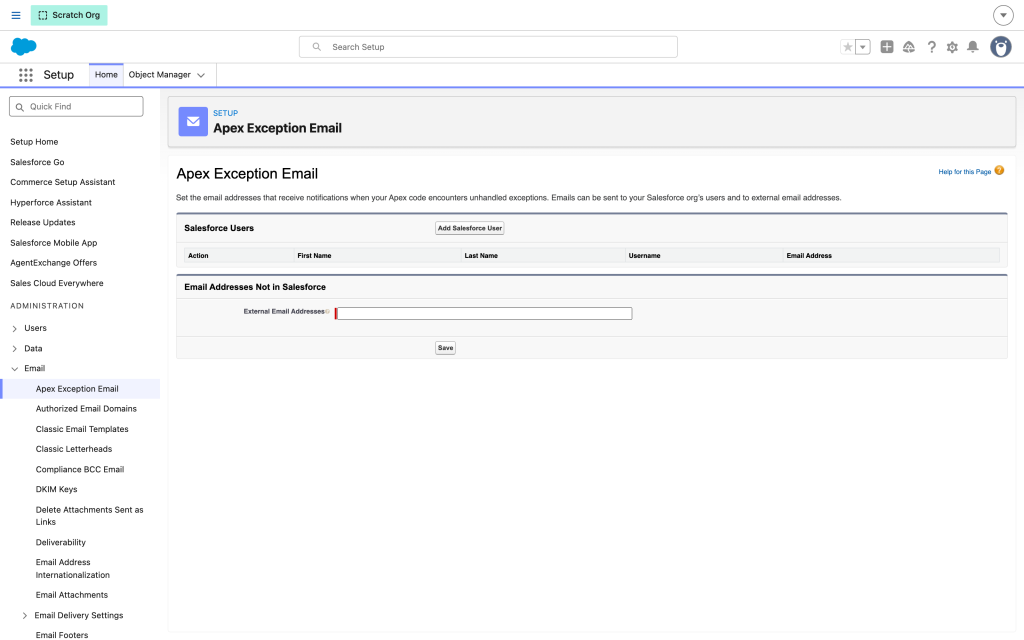
Task: Click the Quick Find magnifier icon
Action: [x=20, y=107]
